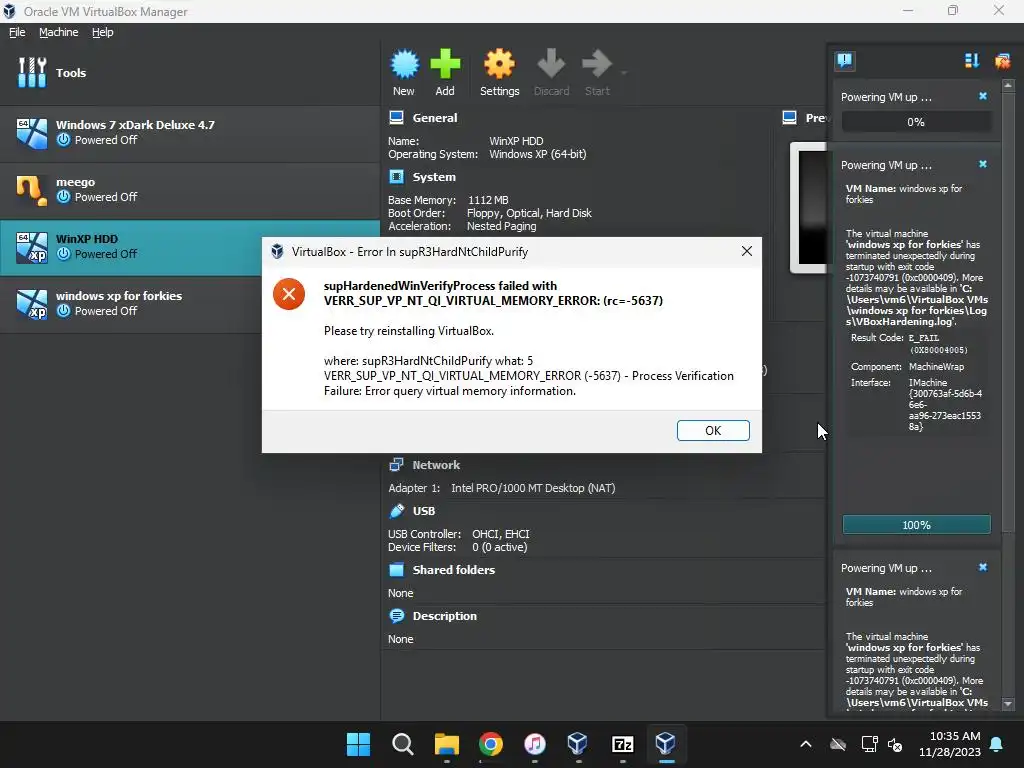Open Google Chrome from taskbar

coord(490,744)
